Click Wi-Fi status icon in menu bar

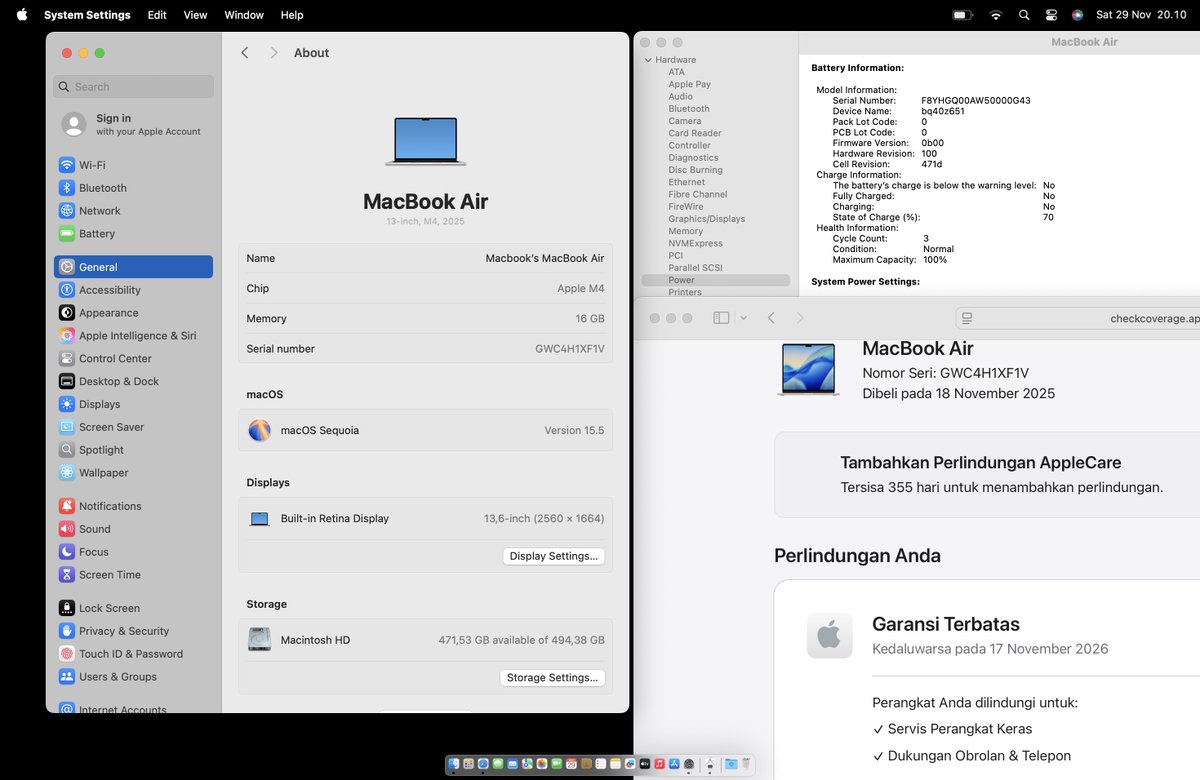click(995, 15)
